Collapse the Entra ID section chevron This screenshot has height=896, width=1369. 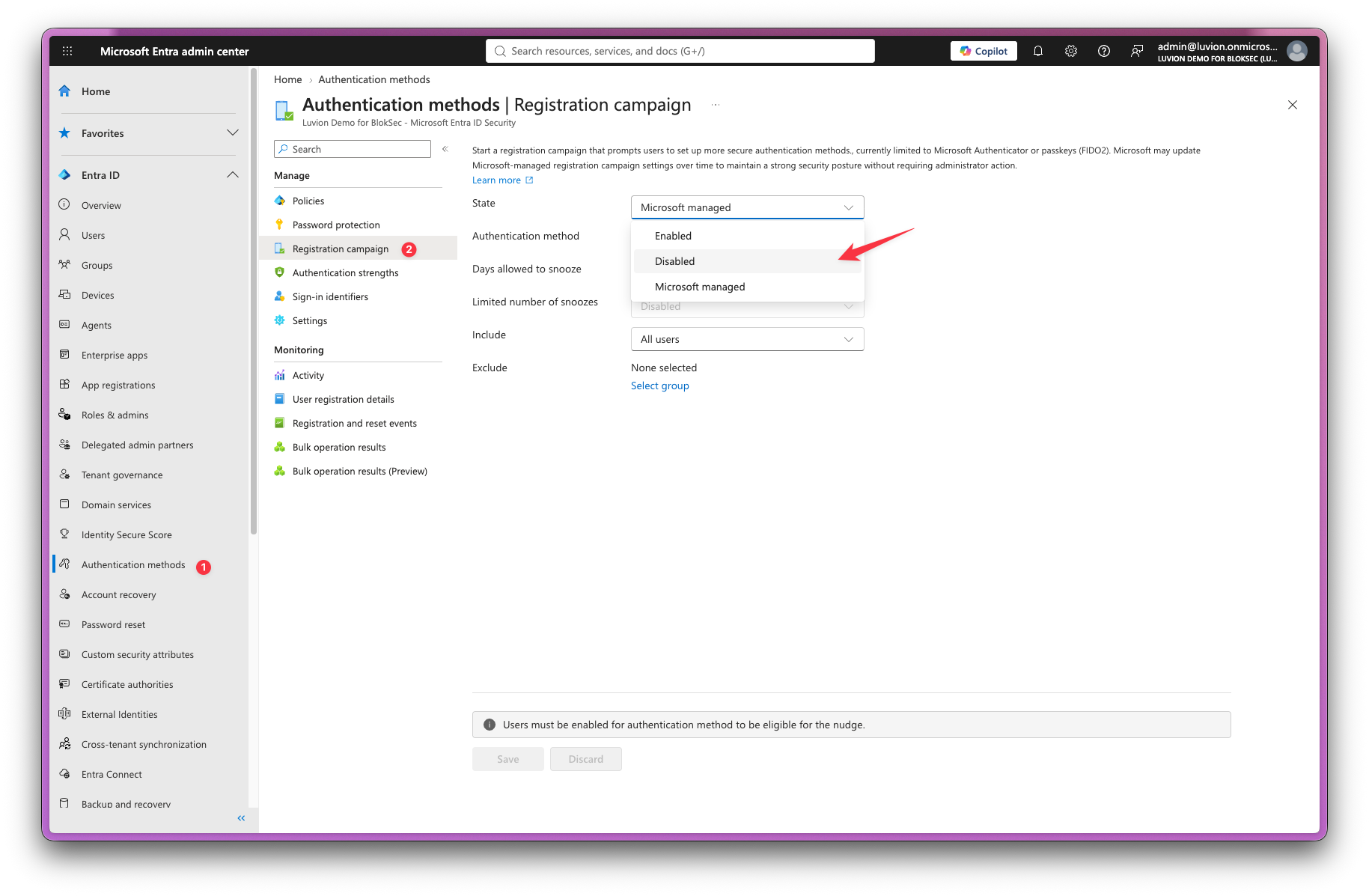point(233,175)
